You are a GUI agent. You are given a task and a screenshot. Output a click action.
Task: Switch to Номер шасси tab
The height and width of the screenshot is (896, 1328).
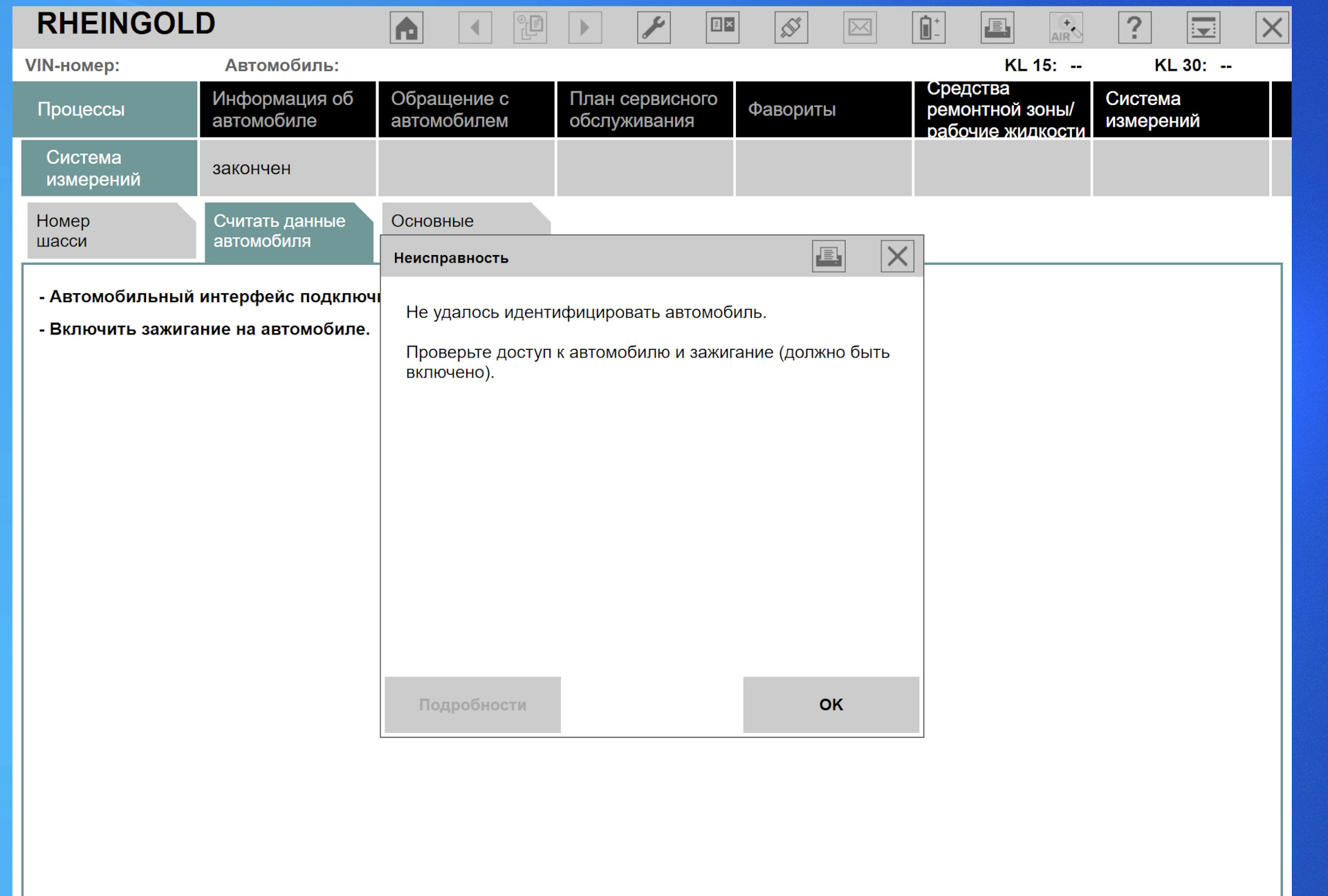[x=111, y=231]
